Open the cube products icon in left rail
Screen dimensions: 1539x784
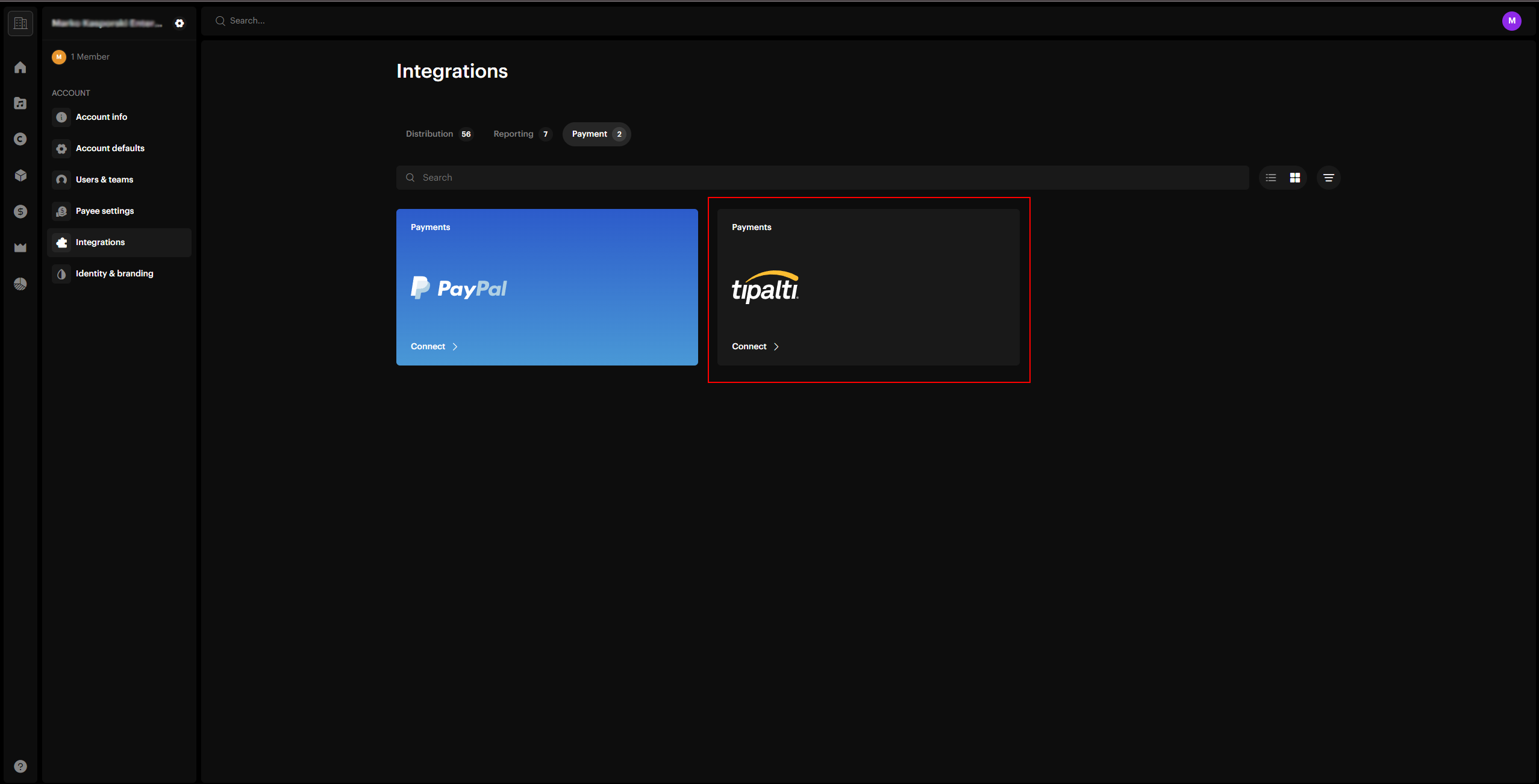[x=20, y=175]
